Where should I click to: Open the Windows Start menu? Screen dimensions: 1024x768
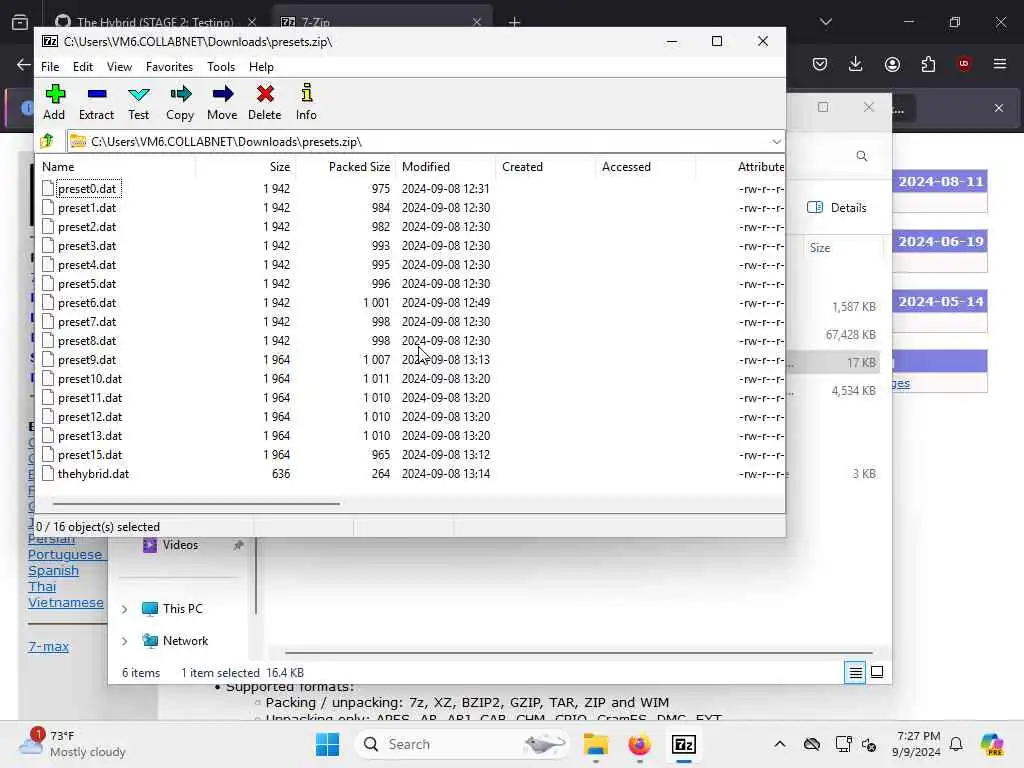coord(327,744)
